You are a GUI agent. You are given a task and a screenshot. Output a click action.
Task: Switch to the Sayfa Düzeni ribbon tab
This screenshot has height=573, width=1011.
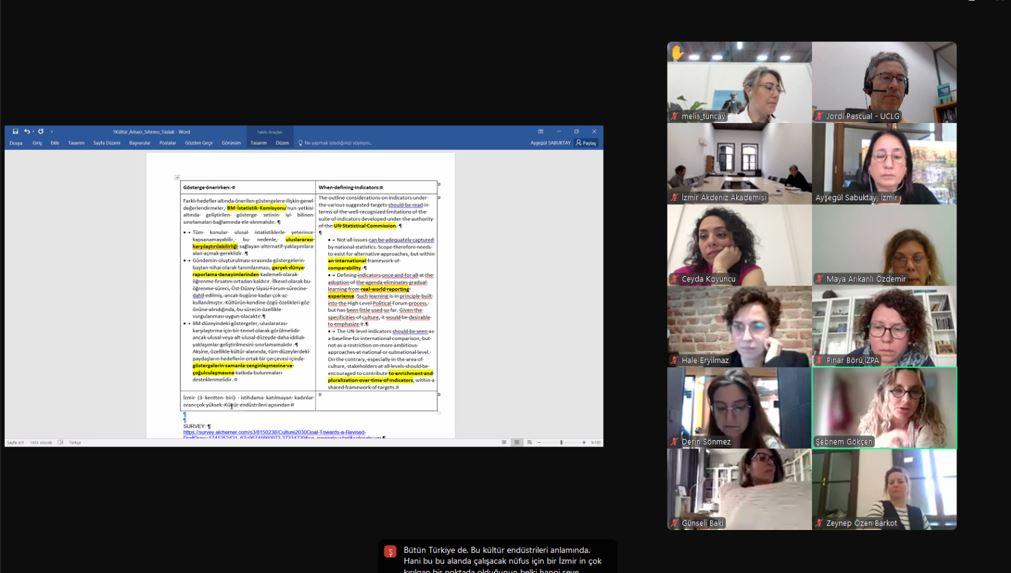tap(106, 143)
